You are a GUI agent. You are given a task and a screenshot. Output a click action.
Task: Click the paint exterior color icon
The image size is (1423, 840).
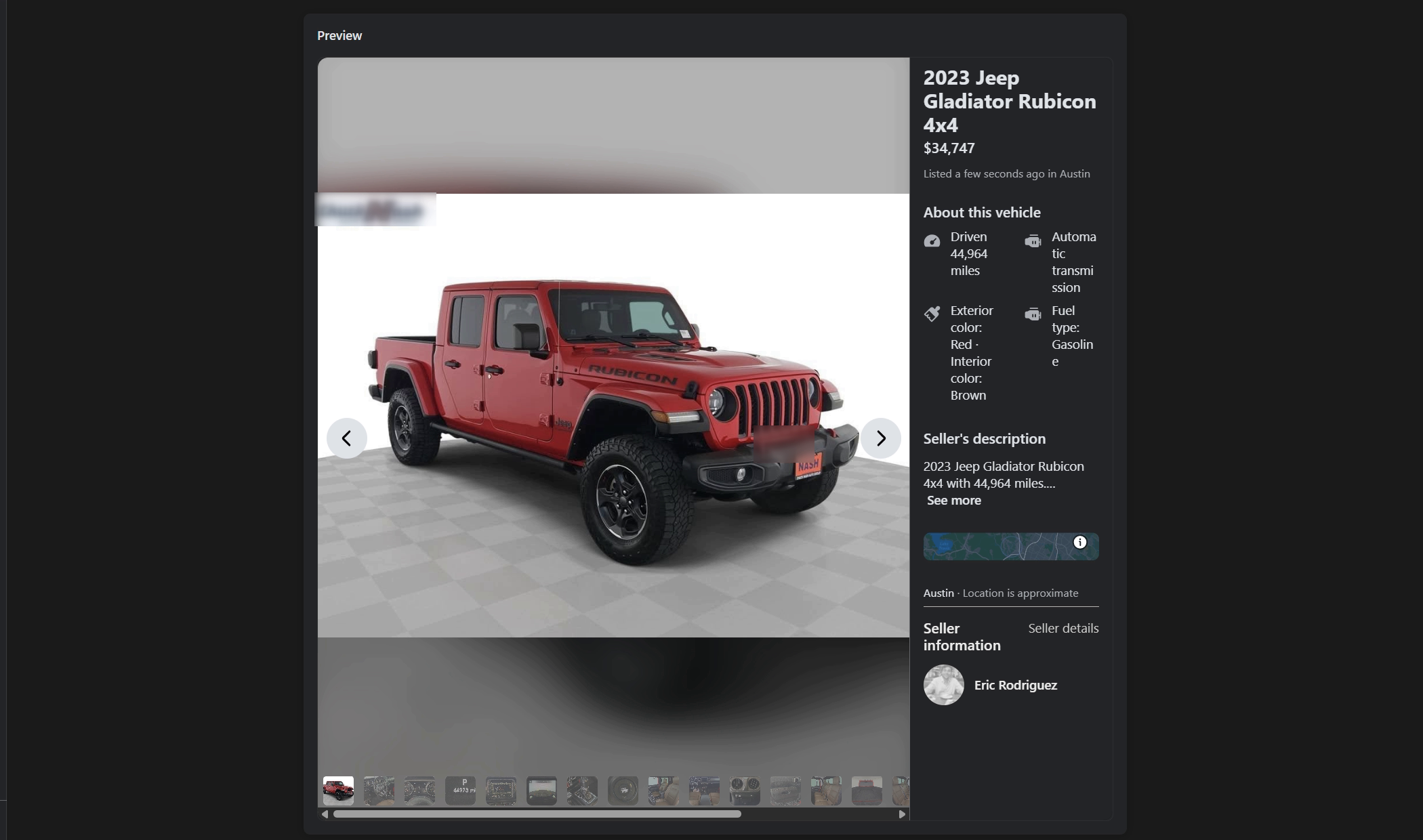[x=932, y=314]
